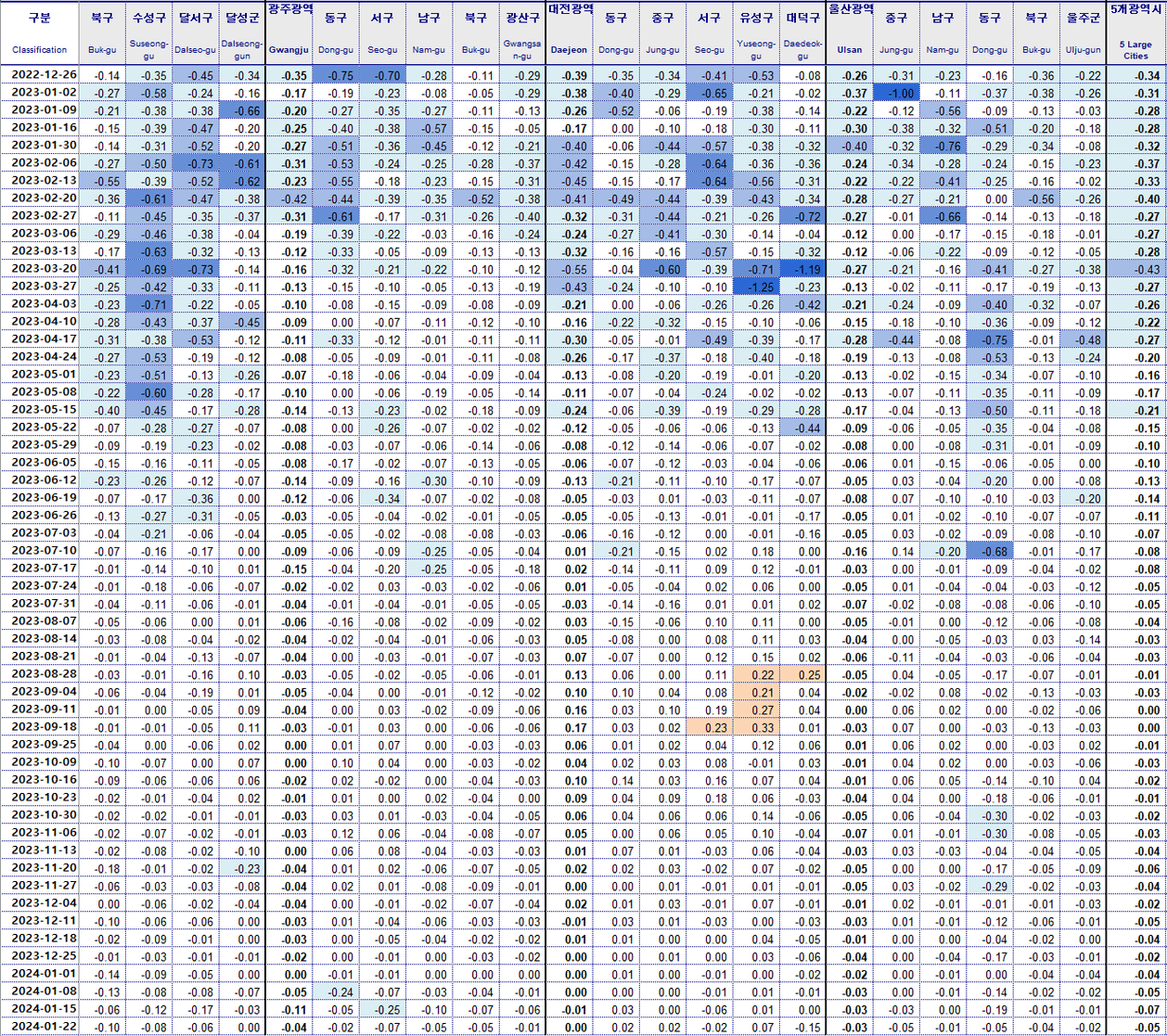This screenshot has height=1036, width=1167.
Task: Select the -0.48 cell in the 2023-04-17 row
Action: click(x=1082, y=339)
